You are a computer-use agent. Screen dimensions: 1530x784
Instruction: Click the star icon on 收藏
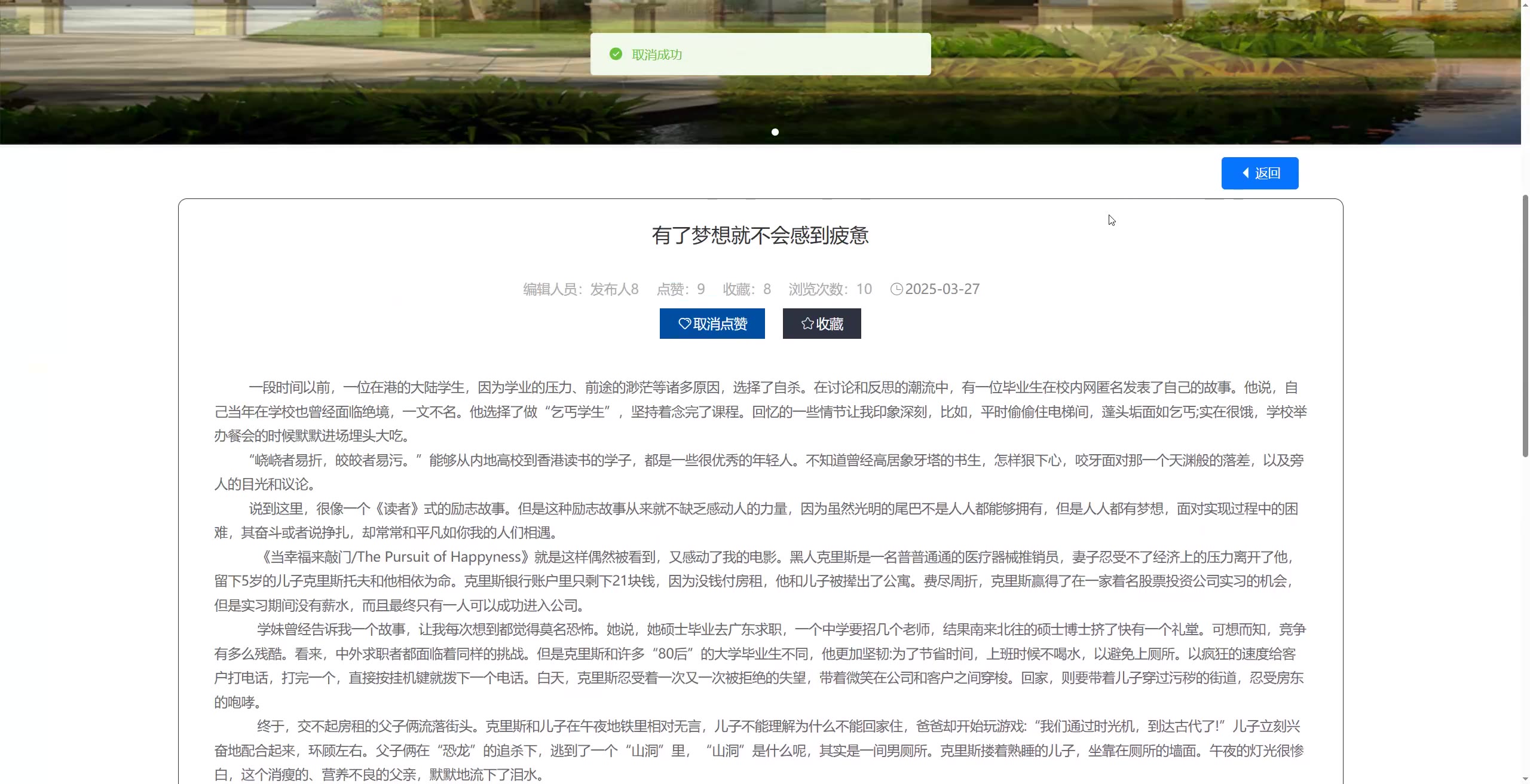[x=807, y=324]
